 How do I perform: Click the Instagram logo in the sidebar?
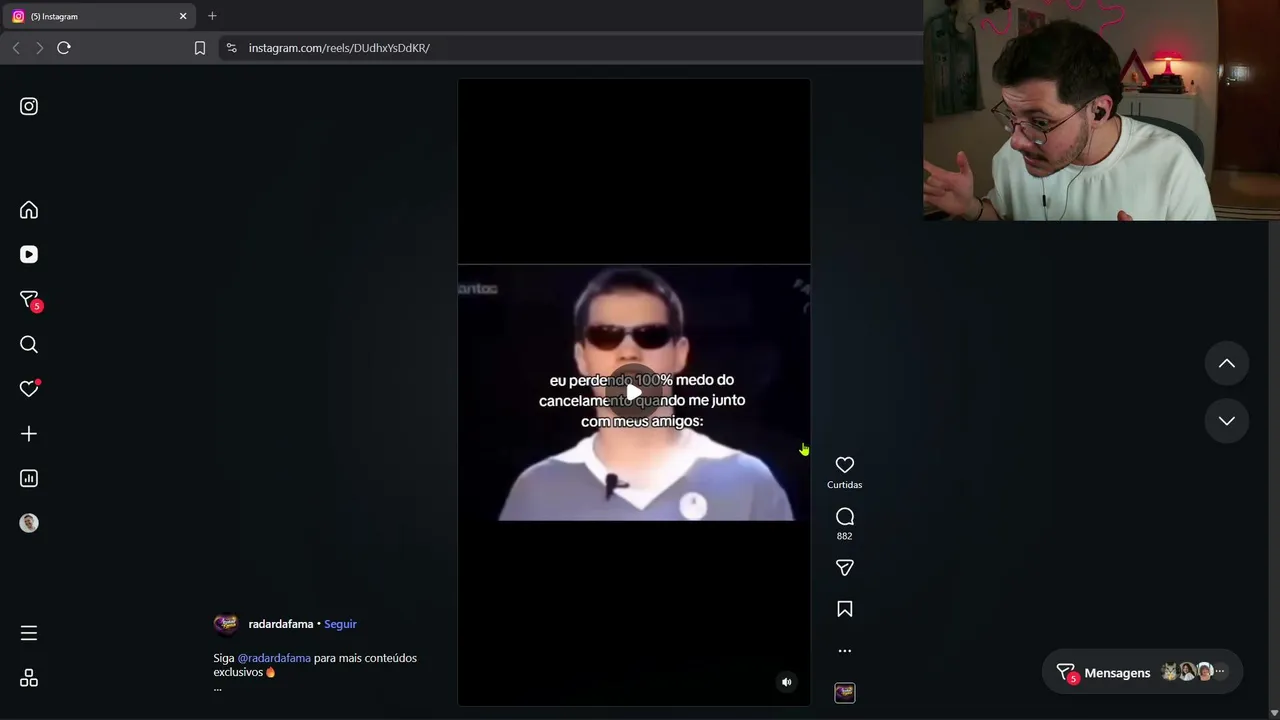[29, 106]
